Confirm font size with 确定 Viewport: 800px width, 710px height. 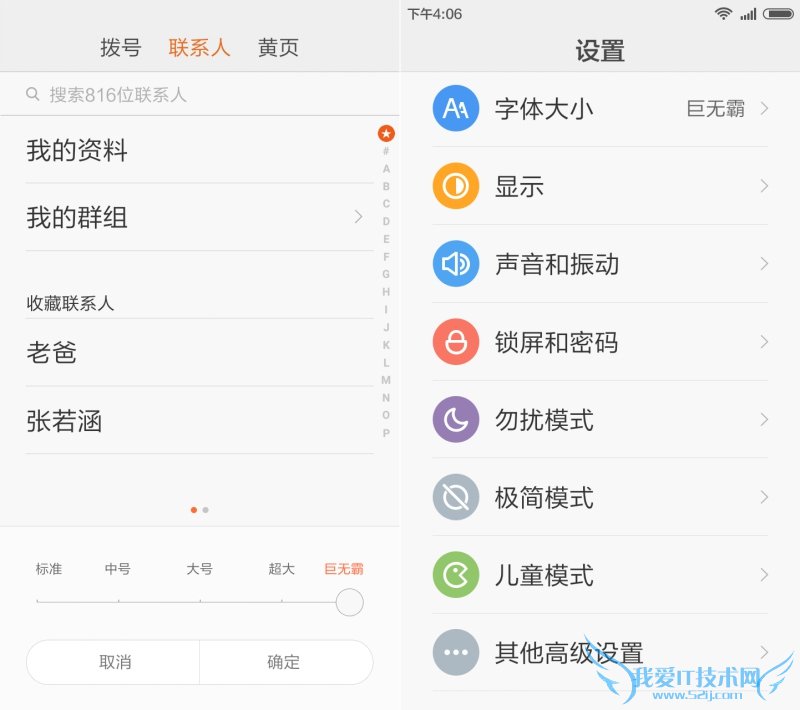[x=283, y=661]
